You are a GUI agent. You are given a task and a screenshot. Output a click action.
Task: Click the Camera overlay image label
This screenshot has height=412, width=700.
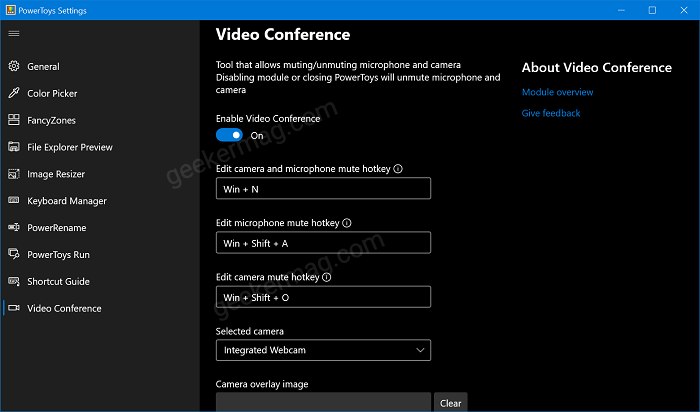(x=262, y=384)
